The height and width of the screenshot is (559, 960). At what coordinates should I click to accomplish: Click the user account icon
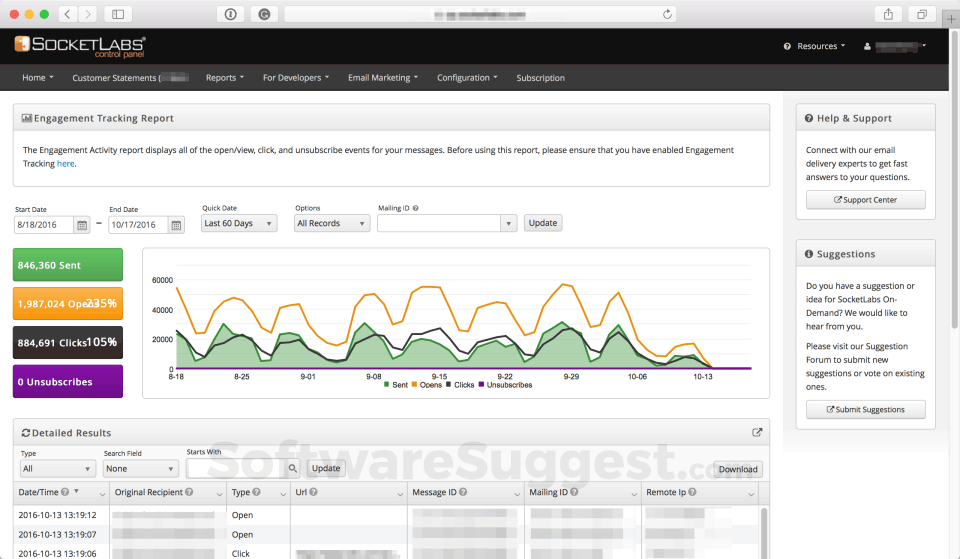click(867, 47)
